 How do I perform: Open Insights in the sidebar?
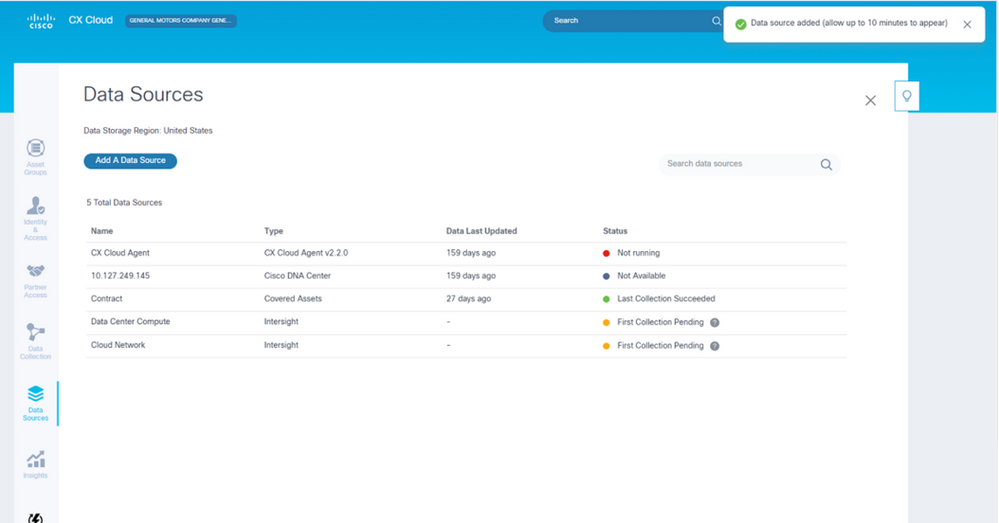(x=36, y=464)
